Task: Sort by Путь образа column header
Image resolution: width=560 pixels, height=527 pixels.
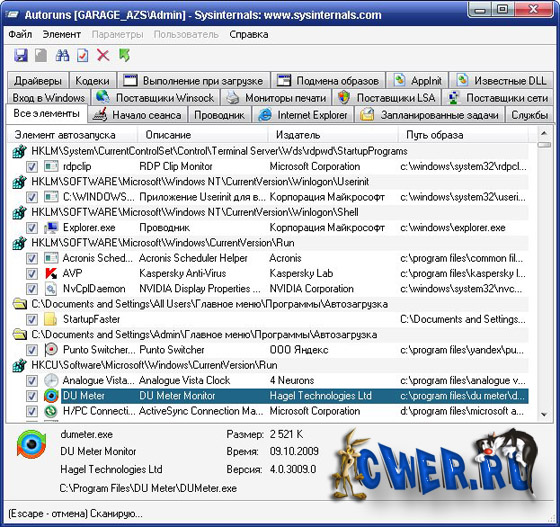Action: [x=463, y=135]
